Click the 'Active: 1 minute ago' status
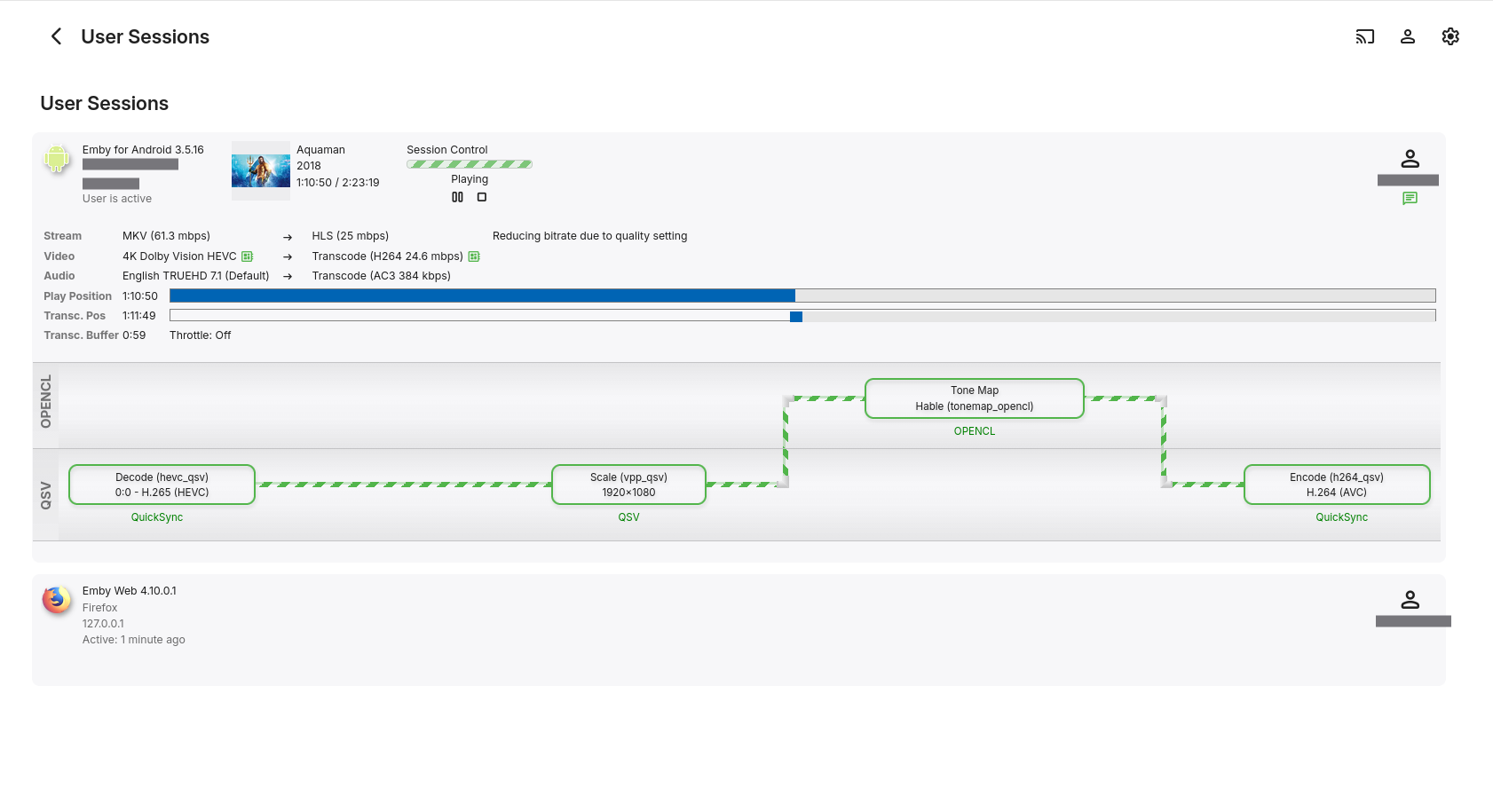Screen dimensions: 1493x812 134,640
